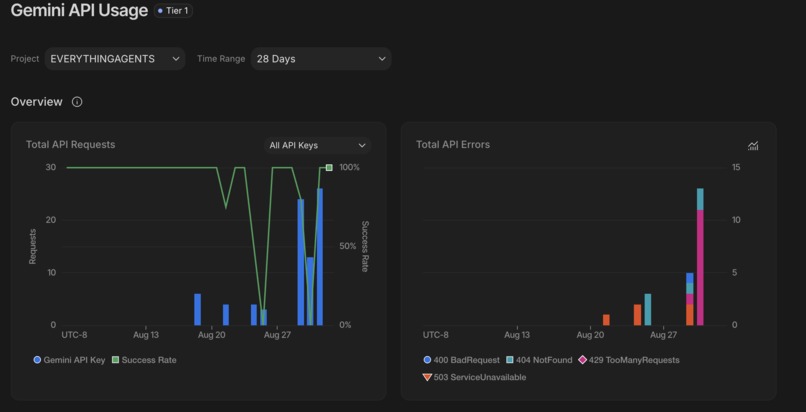The width and height of the screenshot is (806, 412).
Task: Click the Overview section label
Action: (x=36, y=102)
